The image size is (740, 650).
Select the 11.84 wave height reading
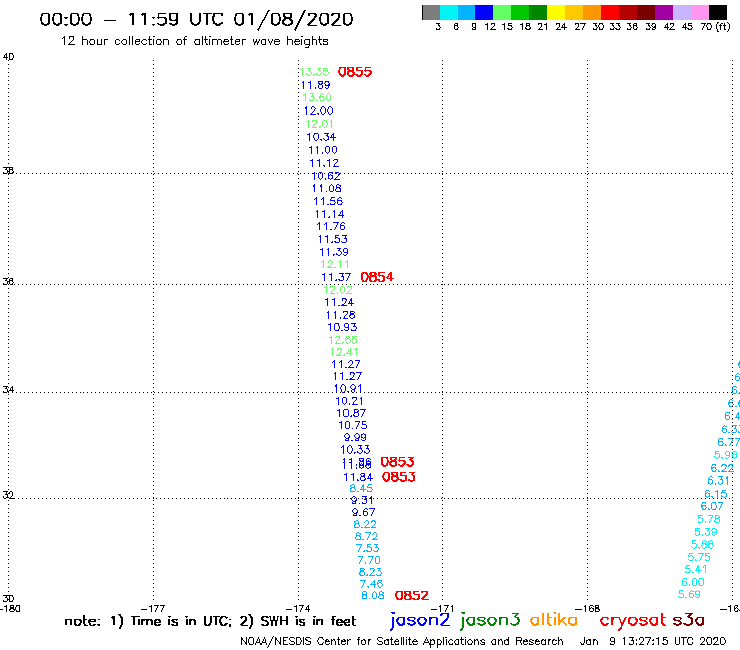358,477
